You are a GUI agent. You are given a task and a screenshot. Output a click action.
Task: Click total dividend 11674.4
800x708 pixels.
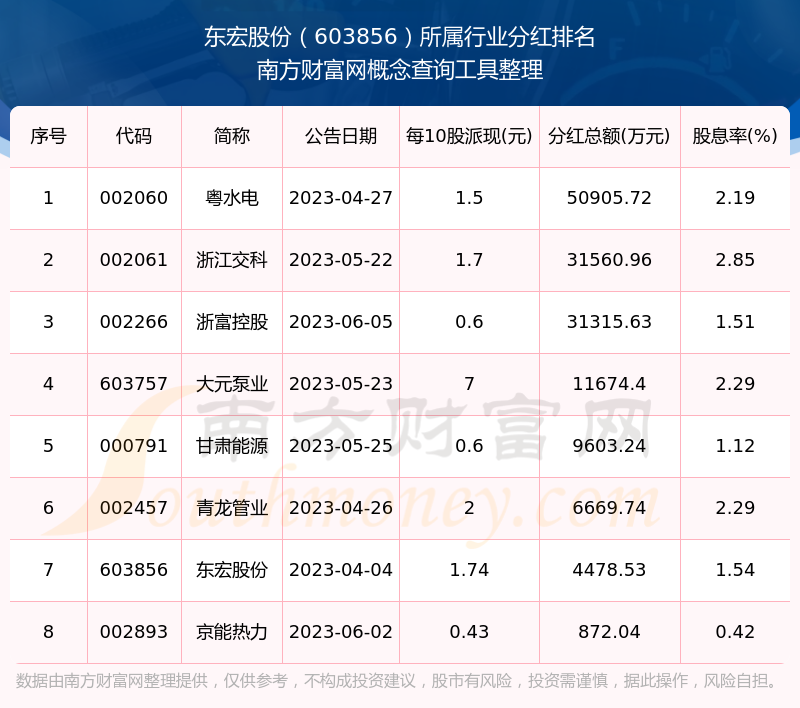pyautogui.click(x=609, y=384)
